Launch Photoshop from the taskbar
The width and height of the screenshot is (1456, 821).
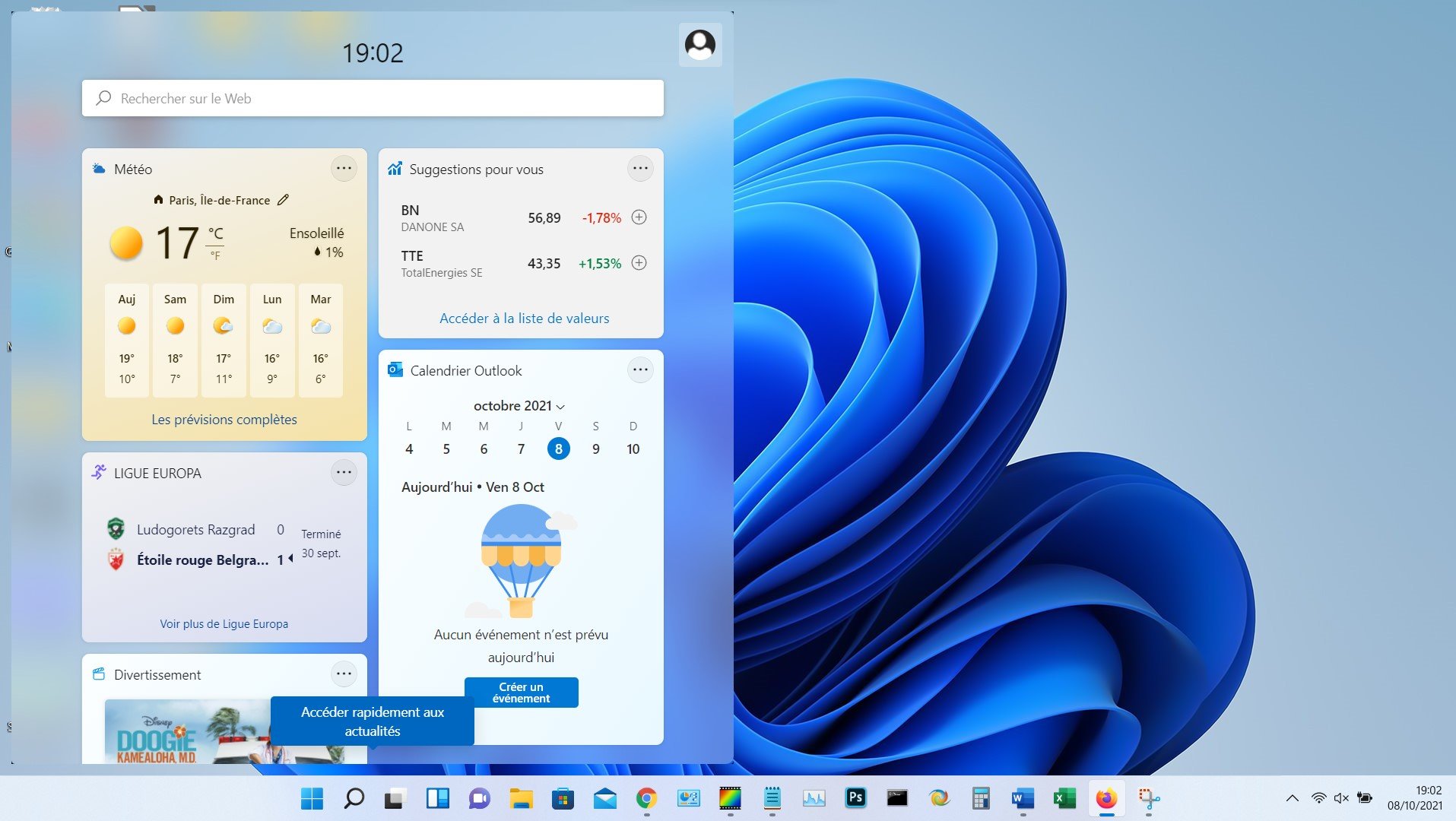click(855, 798)
